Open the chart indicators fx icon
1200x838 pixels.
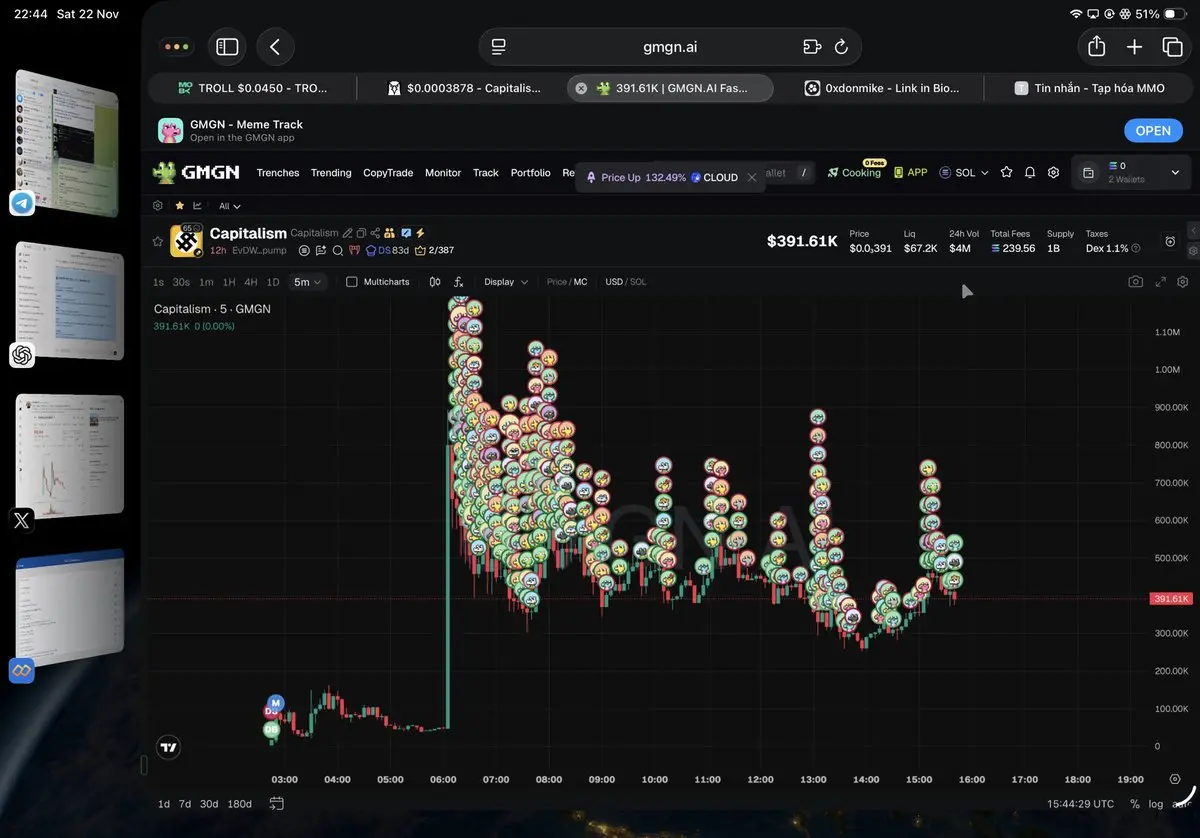pos(458,282)
